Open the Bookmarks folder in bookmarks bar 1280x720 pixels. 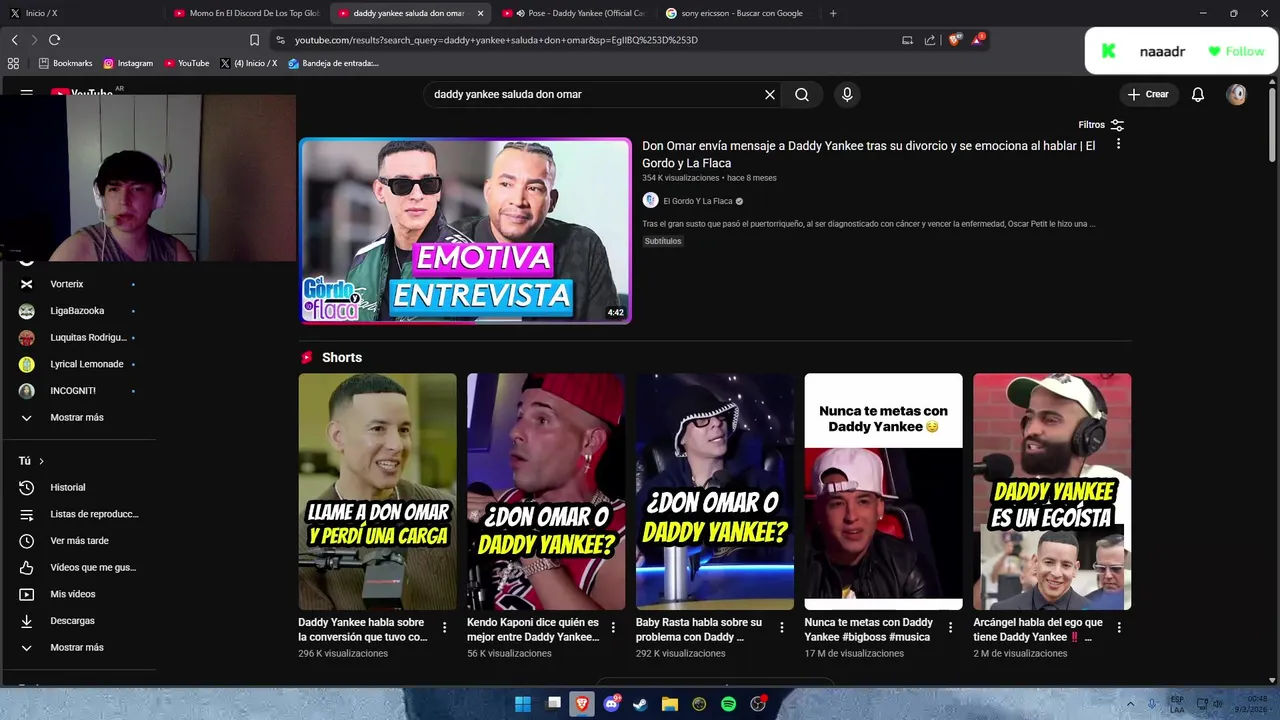(x=65, y=63)
